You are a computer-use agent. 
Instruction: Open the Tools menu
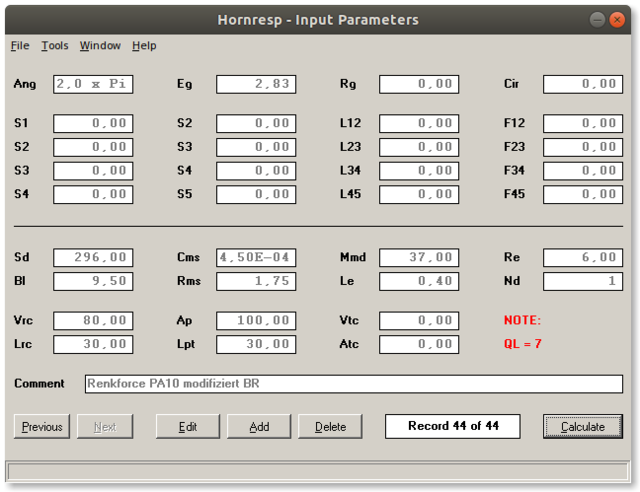[x=55, y=45]
